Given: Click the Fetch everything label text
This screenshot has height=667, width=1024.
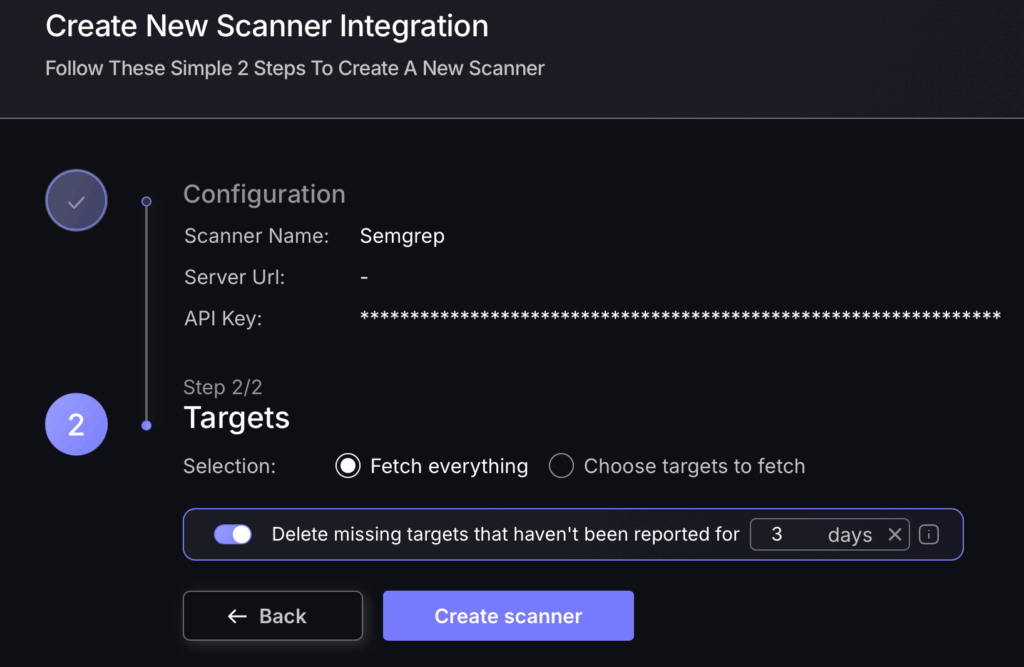Looking at the screenshot, I should click(x=449, y=466).
